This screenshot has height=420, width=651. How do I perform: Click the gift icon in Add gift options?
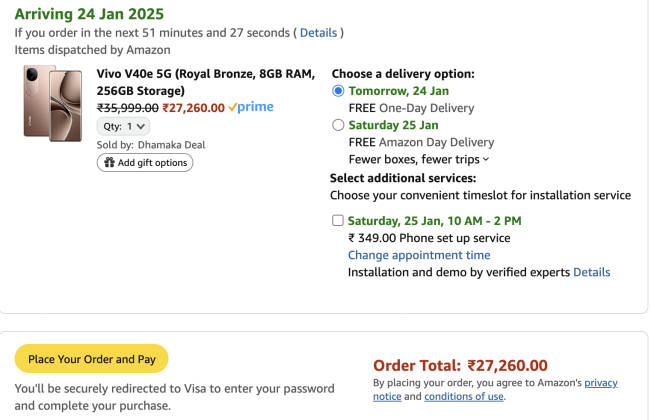pos(108,163)
